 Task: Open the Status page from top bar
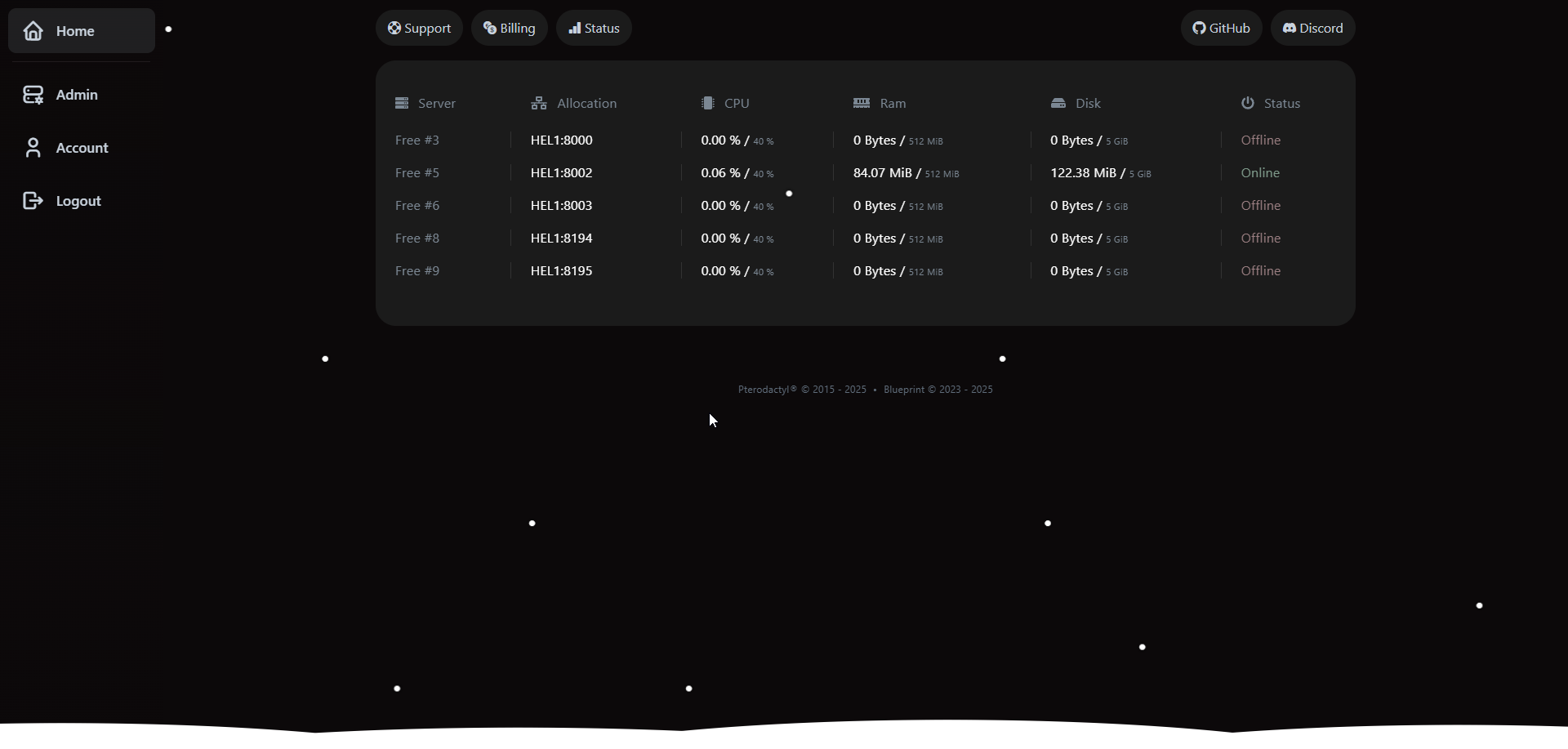tap(593, 27)
